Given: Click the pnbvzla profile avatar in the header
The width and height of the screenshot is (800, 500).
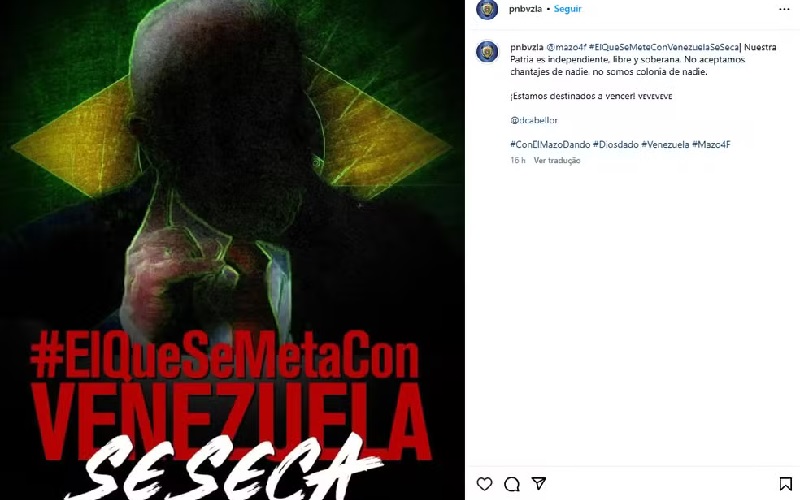Looking at the screenshot, I should click(x=487, y=9).
